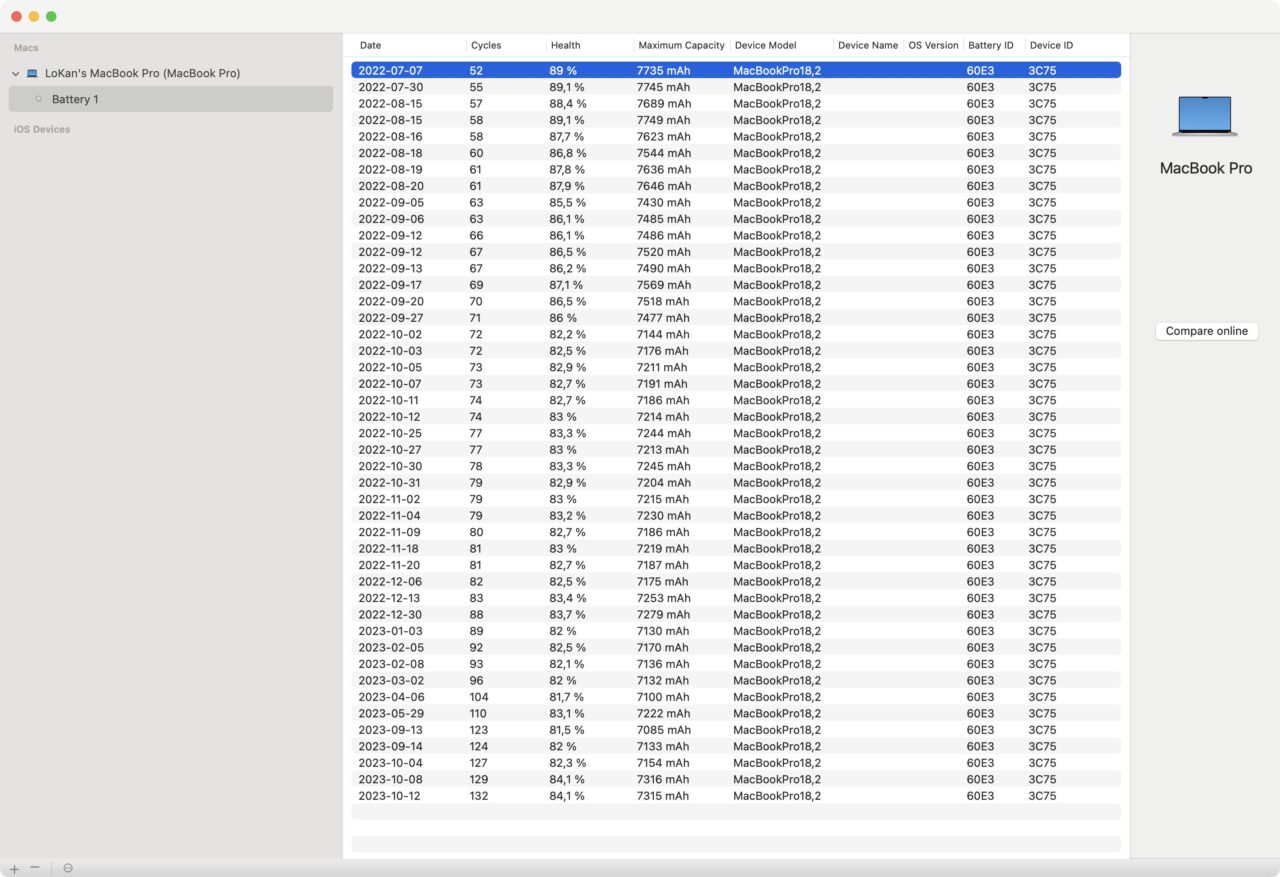
Task: Select the row dated 2023-09-13
Action: pyautogui.click(x=736, y=730)
